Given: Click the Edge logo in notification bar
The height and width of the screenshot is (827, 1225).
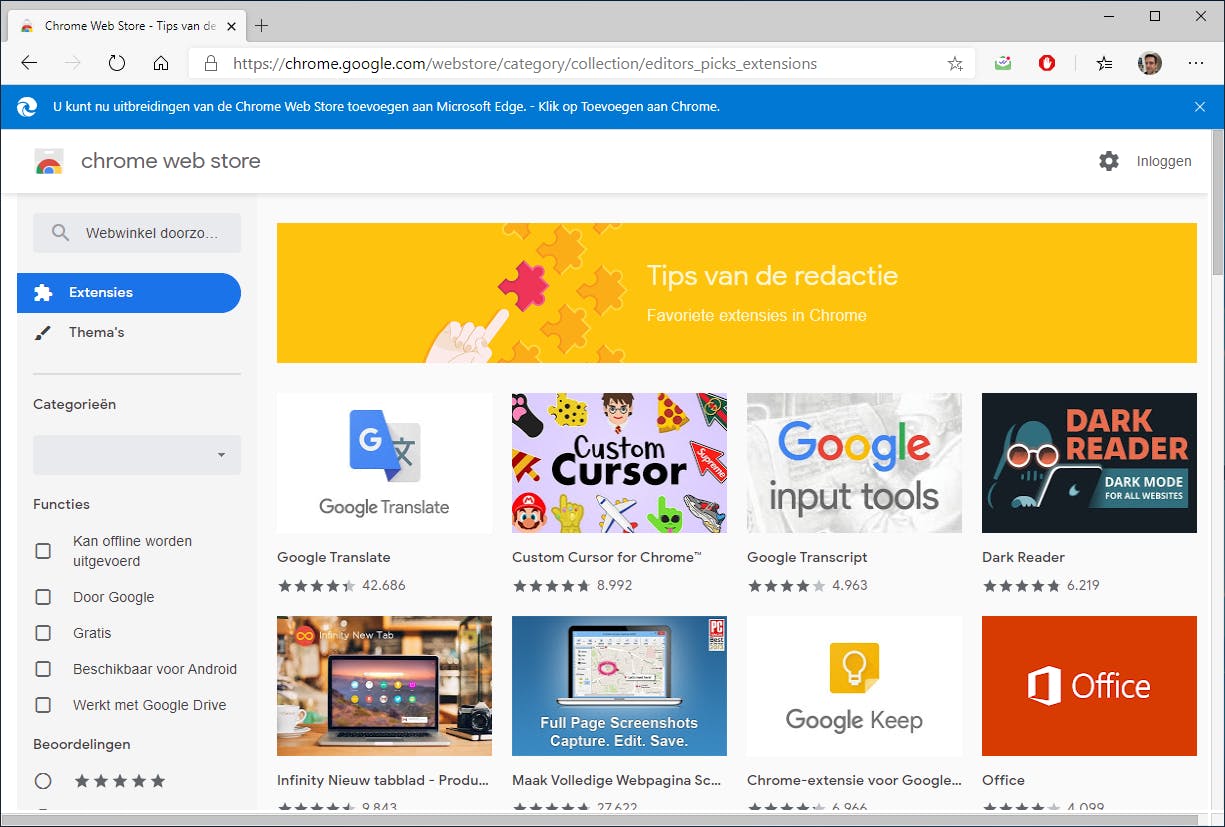Looking at the screenshot, I should point(28,107).
